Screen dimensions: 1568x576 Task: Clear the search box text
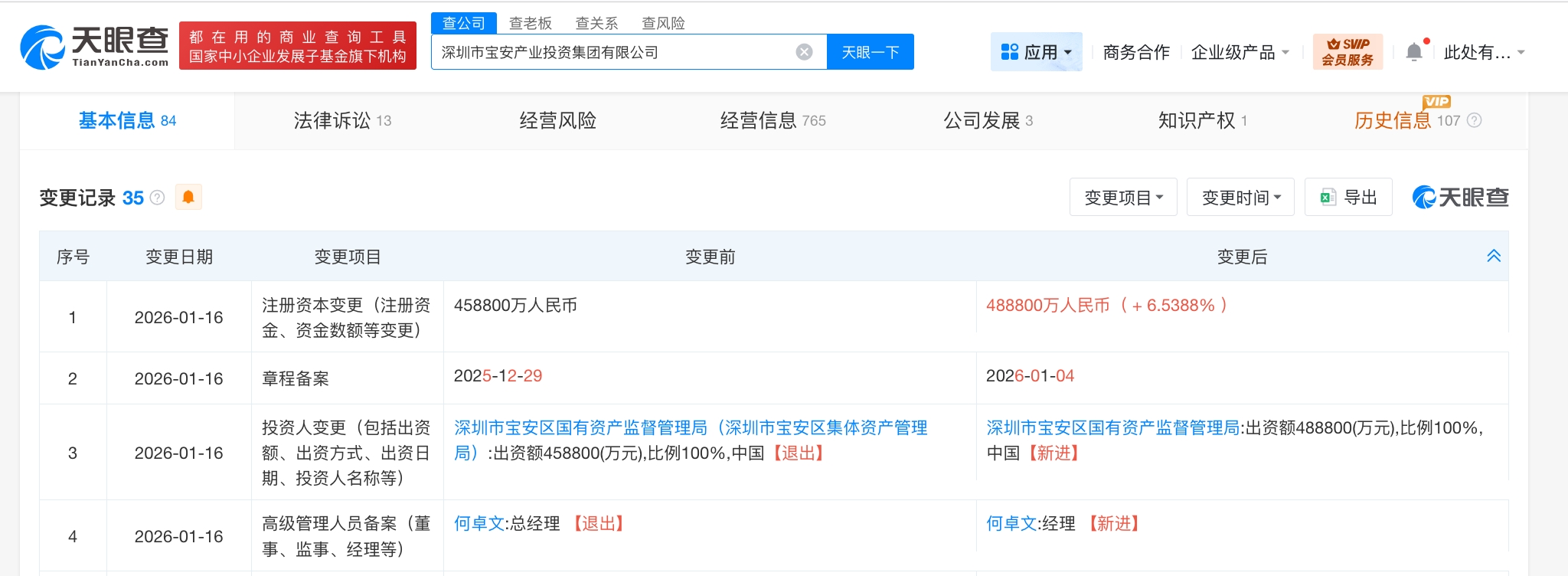tap(804, 52)
